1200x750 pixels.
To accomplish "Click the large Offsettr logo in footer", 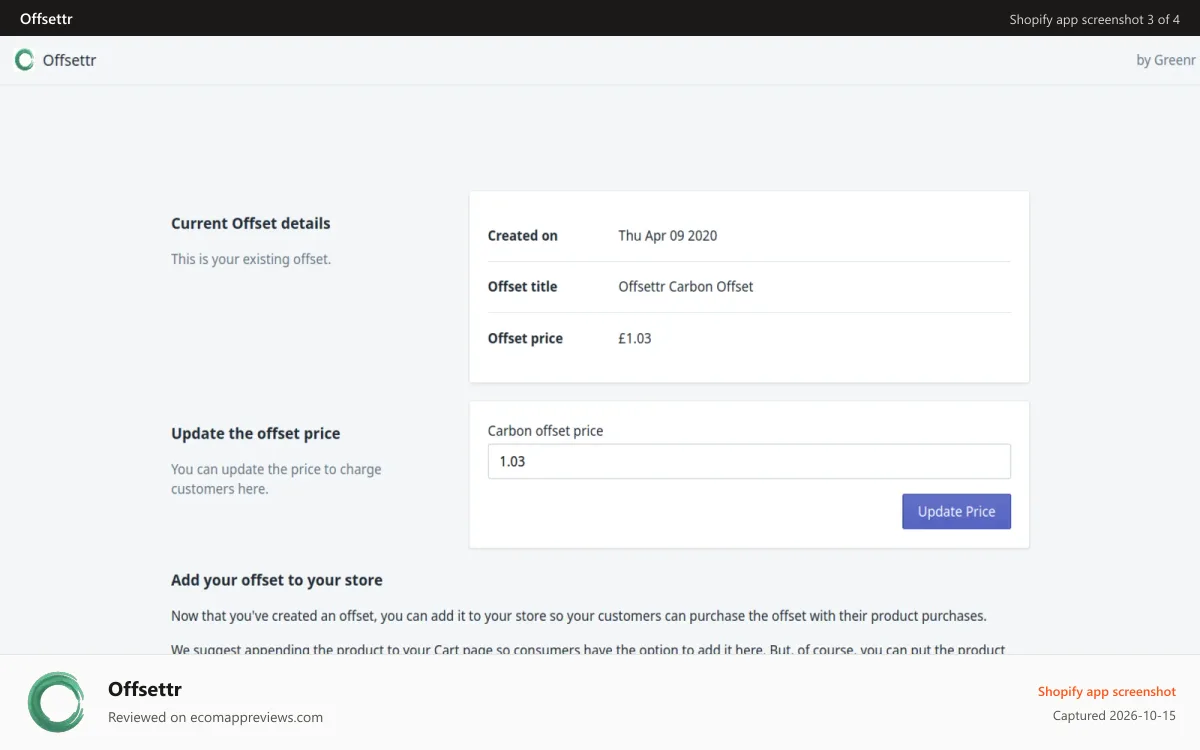I will coord(56,701).
